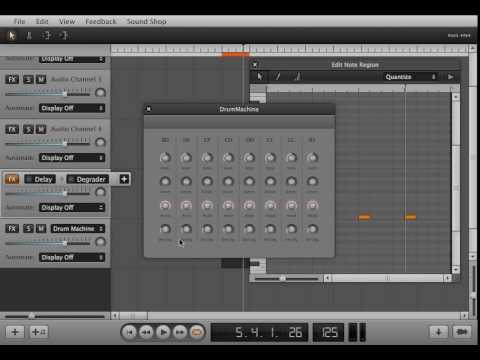The width and height of the screenshot is (480, 360).
Task: Solo the lower Audio Channel track
Action: click(x=28, y=129)
